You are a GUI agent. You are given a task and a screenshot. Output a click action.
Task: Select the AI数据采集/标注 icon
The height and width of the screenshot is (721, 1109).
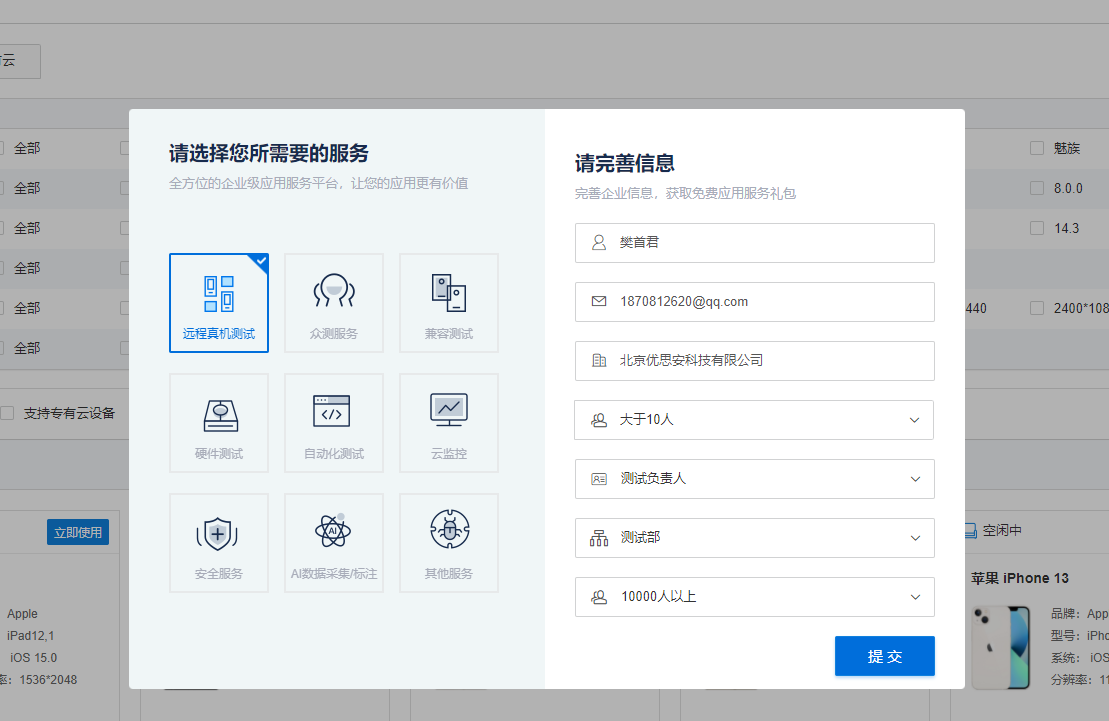[332, 530]
